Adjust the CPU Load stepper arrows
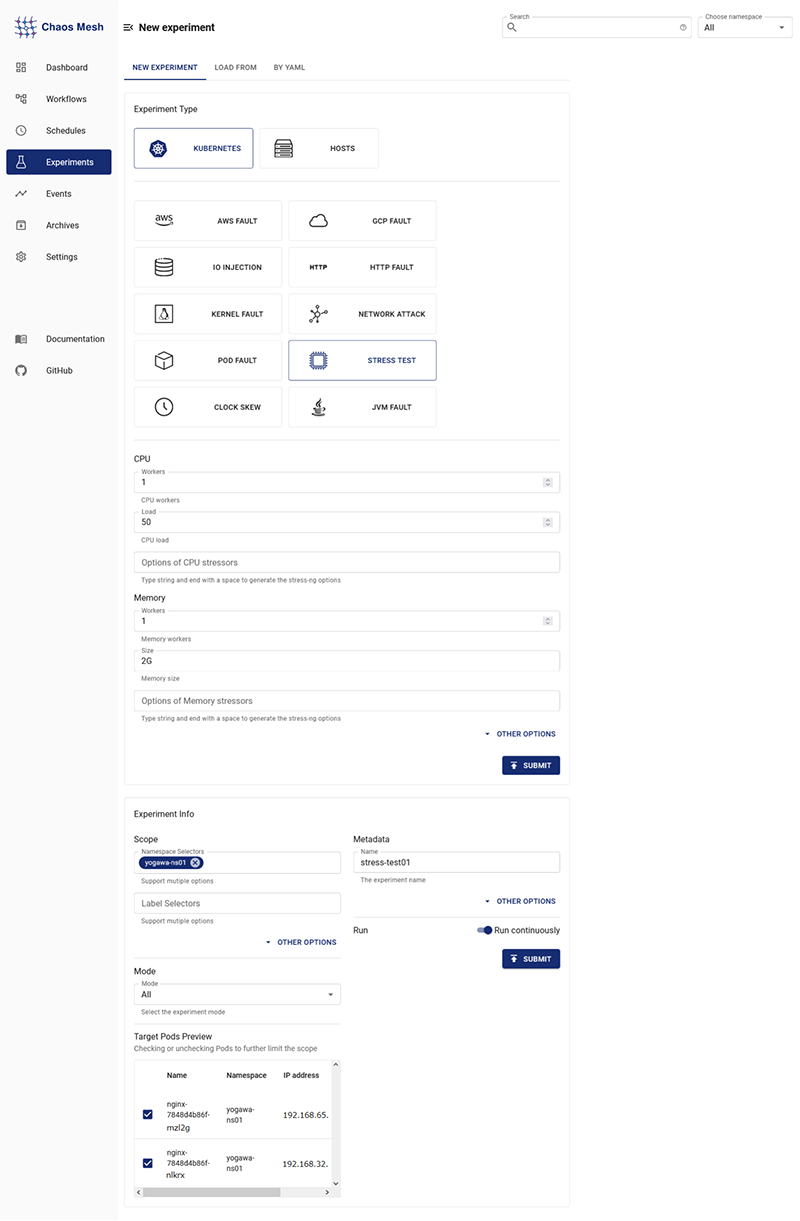The width and height of the screenshot is (800, 1221). [x=547, y=522]
